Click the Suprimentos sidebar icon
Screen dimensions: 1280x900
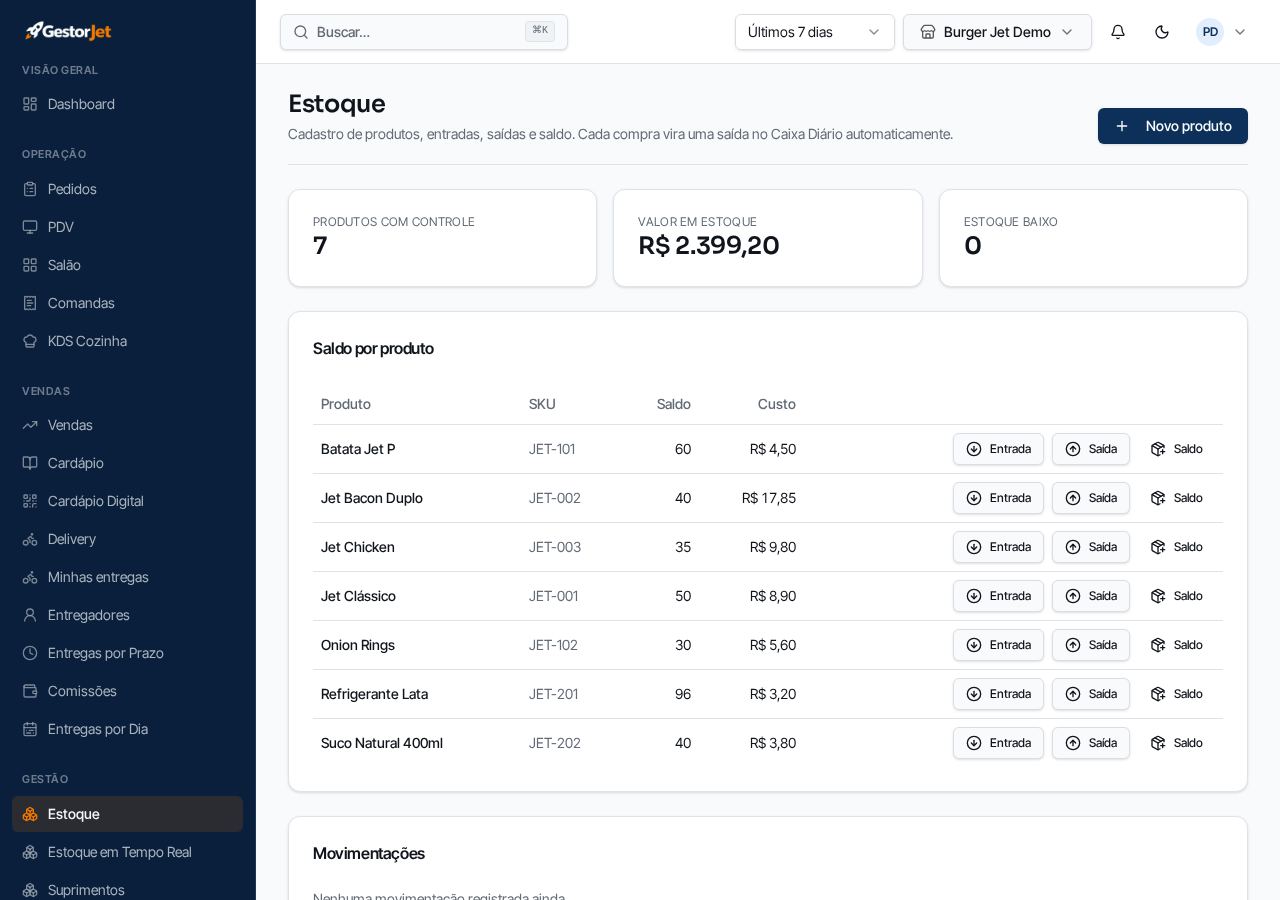coord(30,890)
